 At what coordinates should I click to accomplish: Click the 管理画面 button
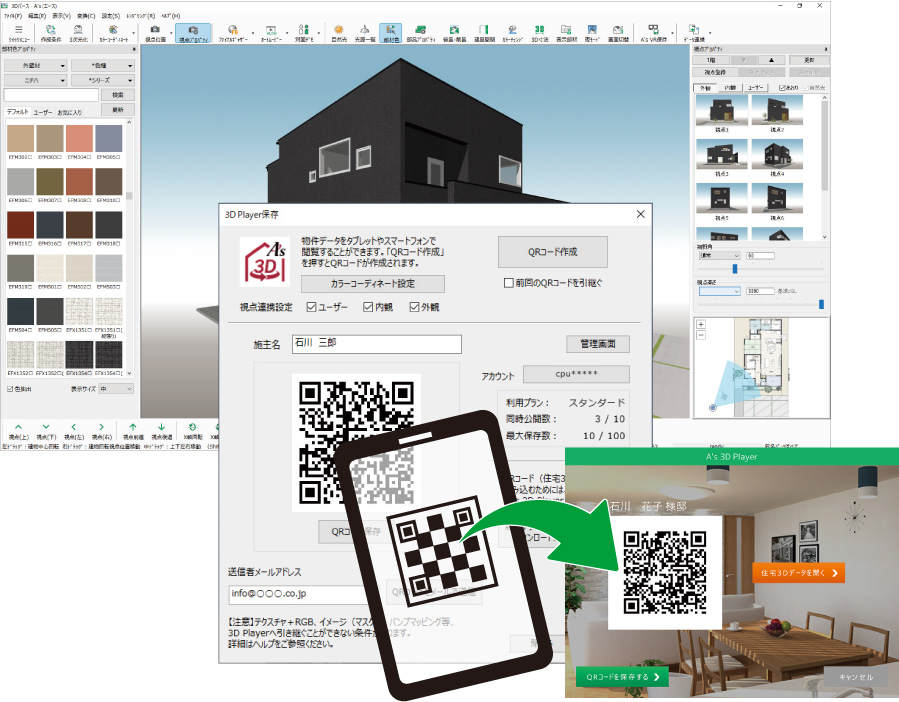[x=598, y=344]
